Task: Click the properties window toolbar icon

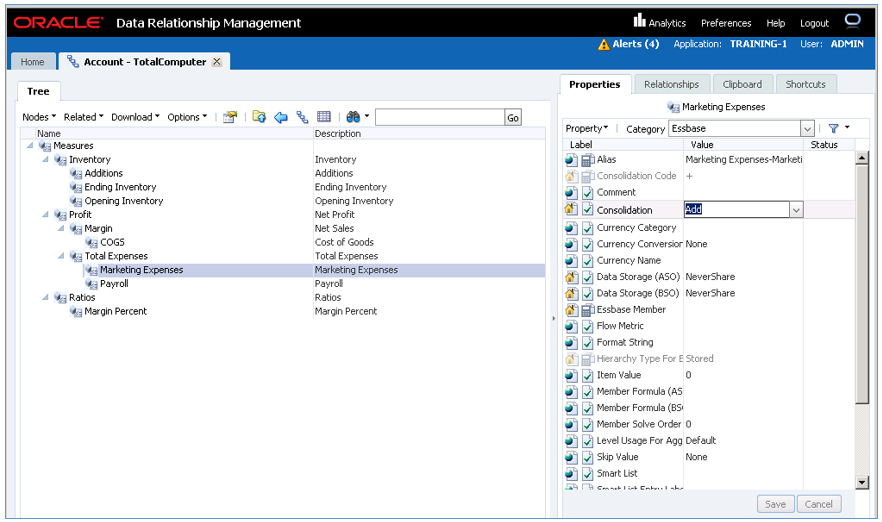Action: click(x=230, y=117)
